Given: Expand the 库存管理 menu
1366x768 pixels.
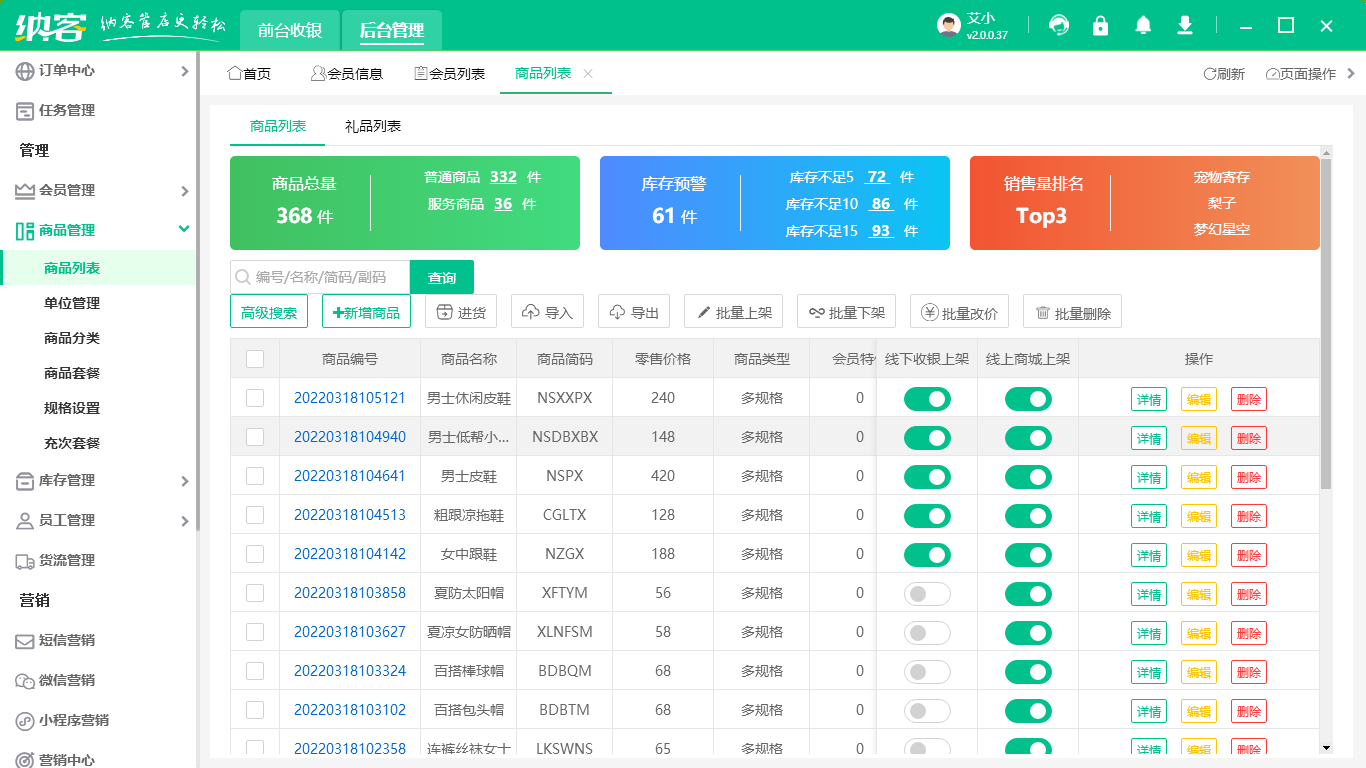Looking at the screenshot, I should point(184,481).
